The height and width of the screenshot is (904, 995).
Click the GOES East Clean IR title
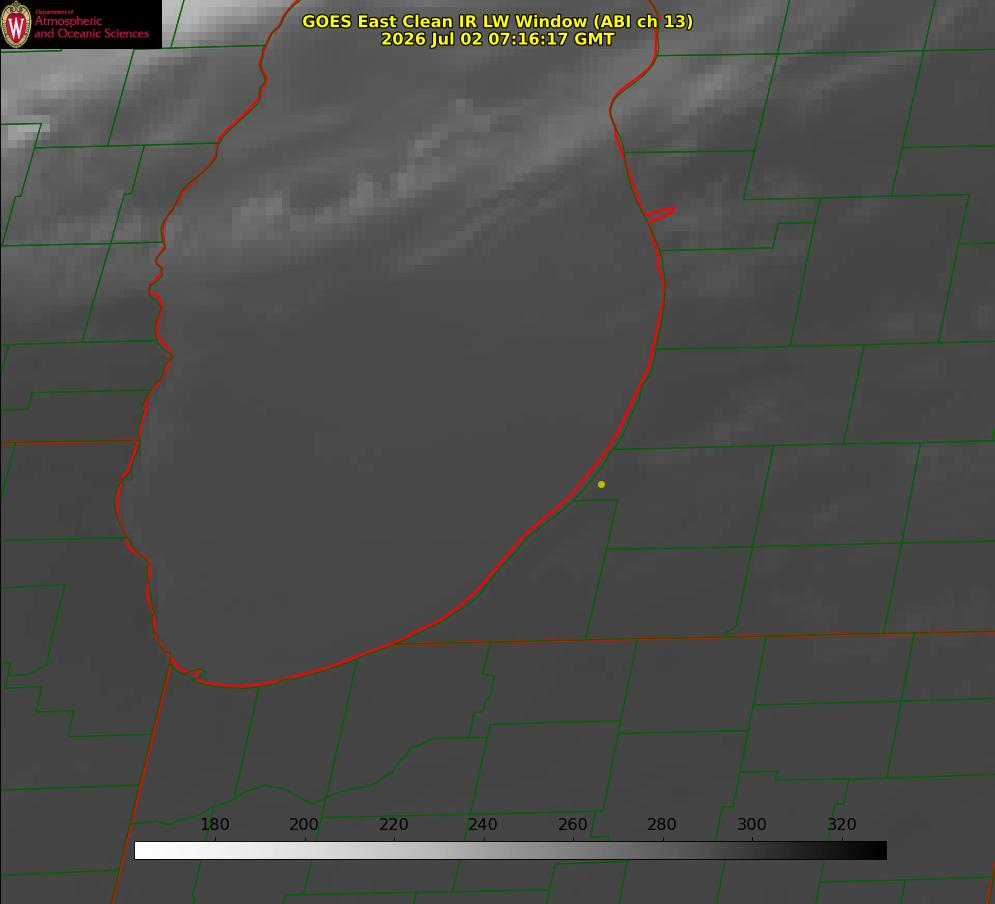[x=498, y=21]
